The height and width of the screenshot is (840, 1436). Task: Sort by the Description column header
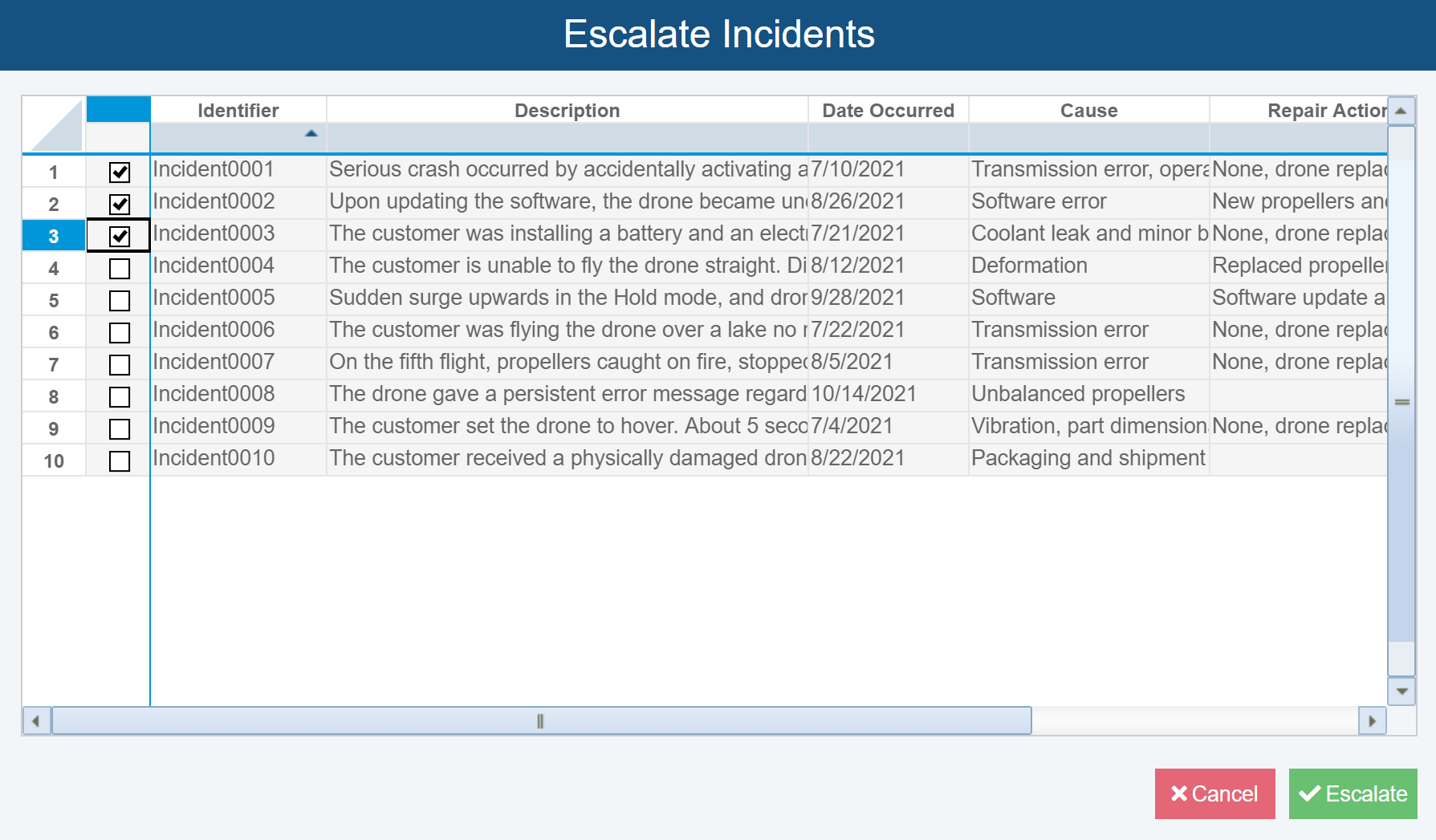pyautogui.click(x=567, y=111)
